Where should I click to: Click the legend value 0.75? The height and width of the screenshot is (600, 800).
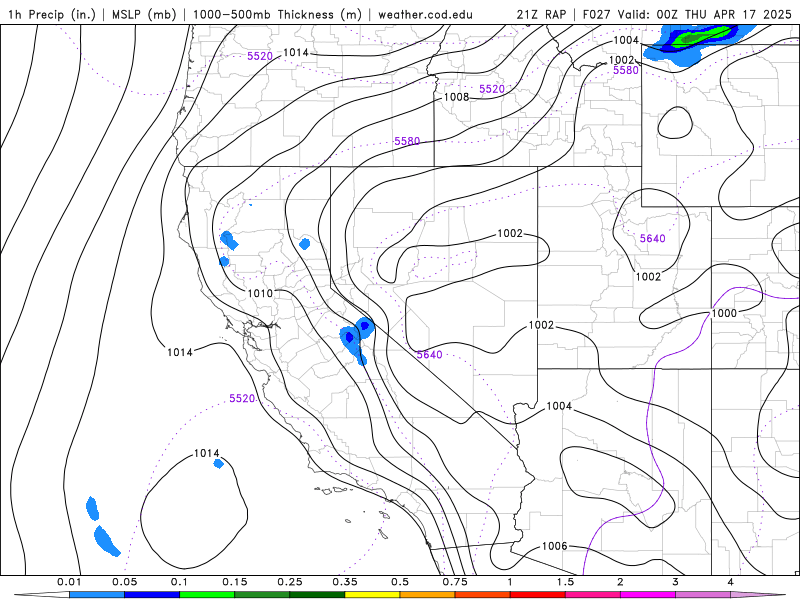click(x=455, y=582)
